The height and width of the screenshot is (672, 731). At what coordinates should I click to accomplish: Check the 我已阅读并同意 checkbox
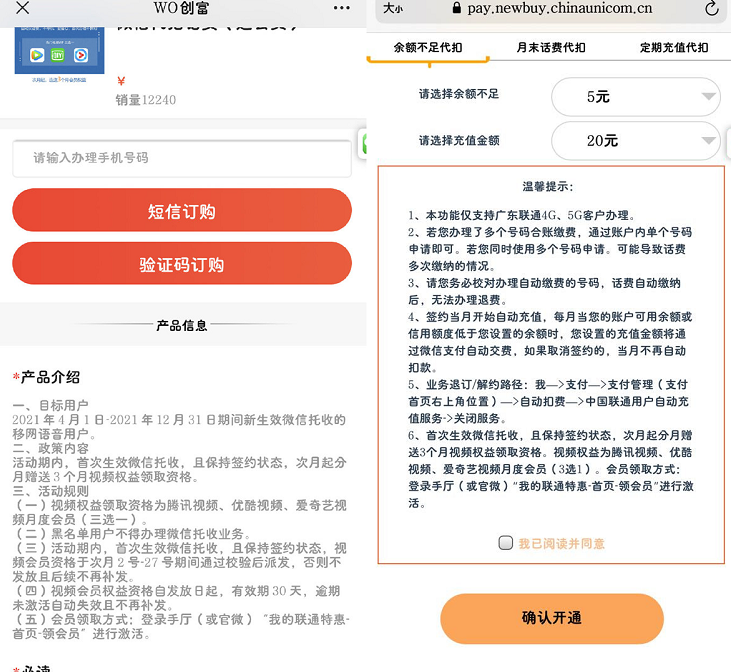[506, 543]
